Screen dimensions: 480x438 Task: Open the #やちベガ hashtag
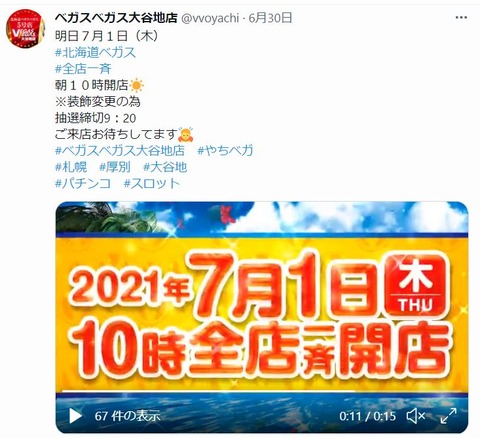(x=225, y=150)
